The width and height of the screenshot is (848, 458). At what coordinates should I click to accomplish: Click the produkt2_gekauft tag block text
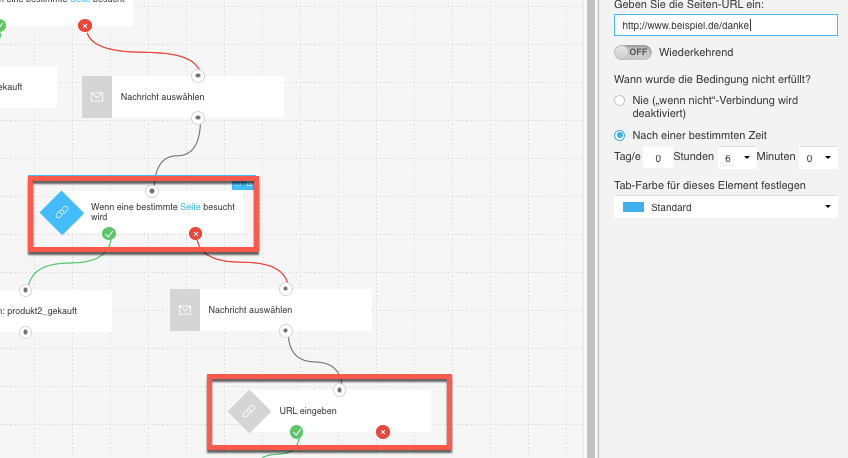tap(39, 311)
